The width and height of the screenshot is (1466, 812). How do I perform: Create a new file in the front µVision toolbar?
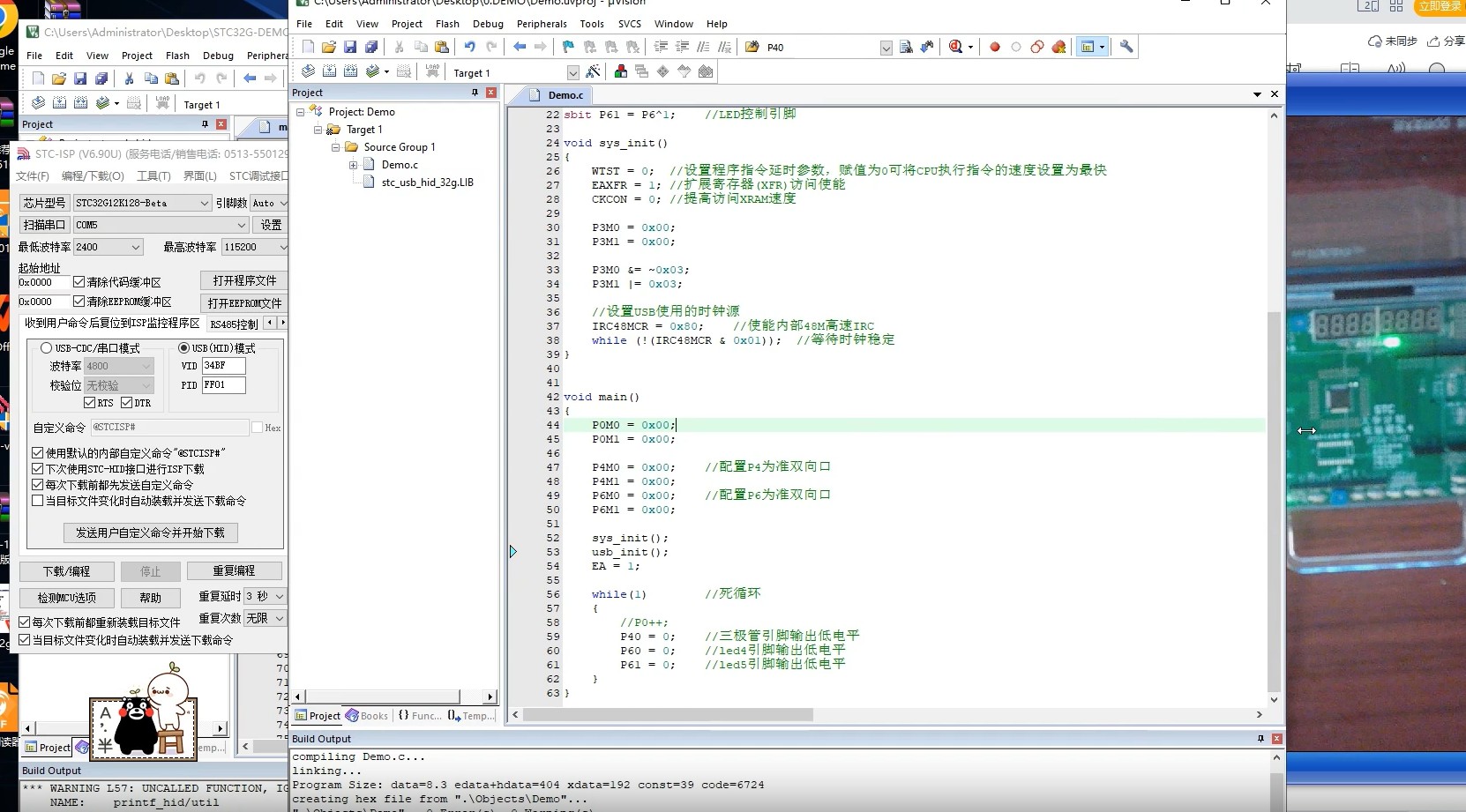308,47
